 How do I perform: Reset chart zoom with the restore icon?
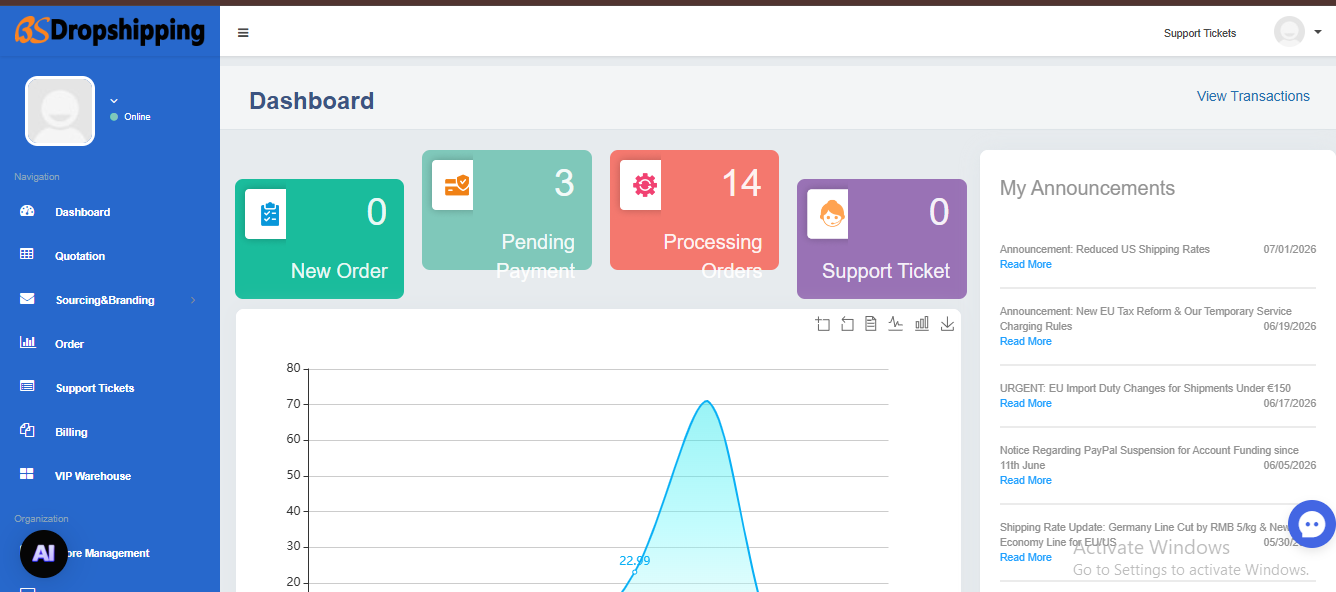847,324
